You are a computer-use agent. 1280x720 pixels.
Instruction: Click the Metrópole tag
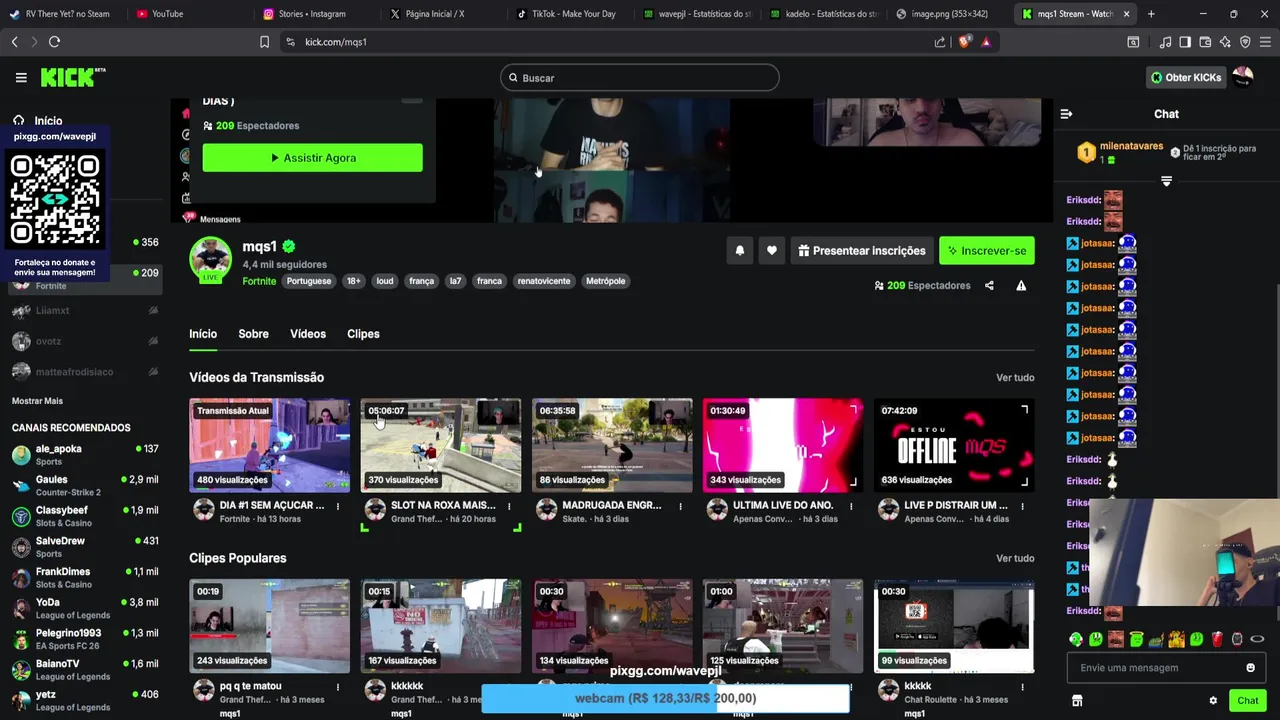pos(606,281)
